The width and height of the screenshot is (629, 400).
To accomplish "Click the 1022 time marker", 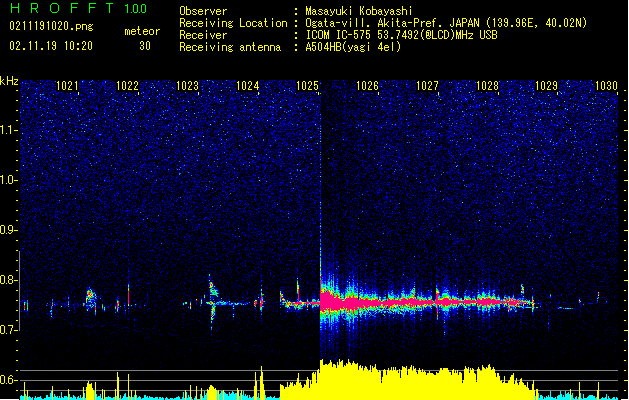I will tap(127, 86).
